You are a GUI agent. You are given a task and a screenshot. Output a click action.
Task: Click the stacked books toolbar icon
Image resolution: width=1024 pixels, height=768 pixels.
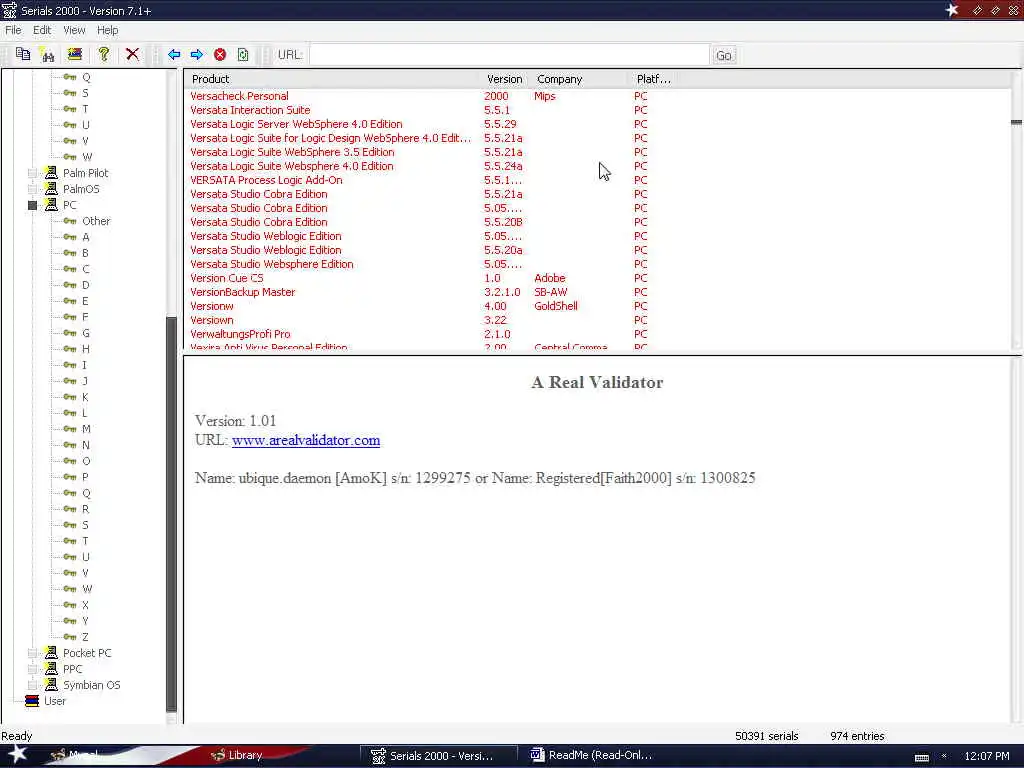click(74, 54)
